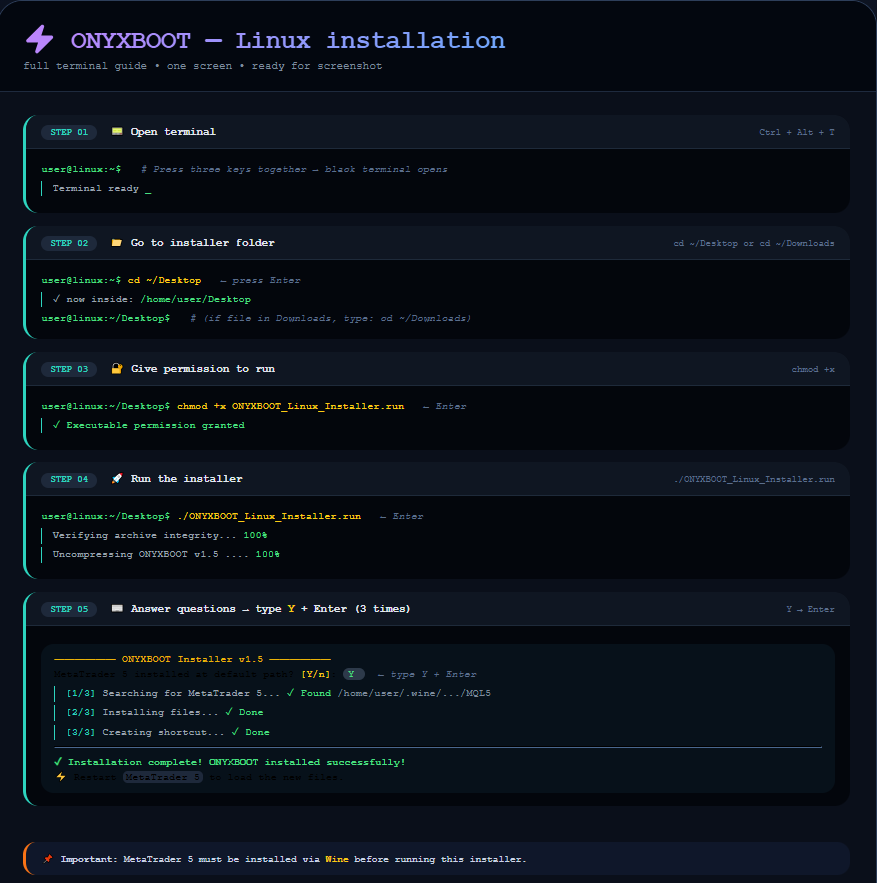The image size is (877, 883).
Task: Click the pushpin icon in Important note
Action: click(x=48, y=859)
